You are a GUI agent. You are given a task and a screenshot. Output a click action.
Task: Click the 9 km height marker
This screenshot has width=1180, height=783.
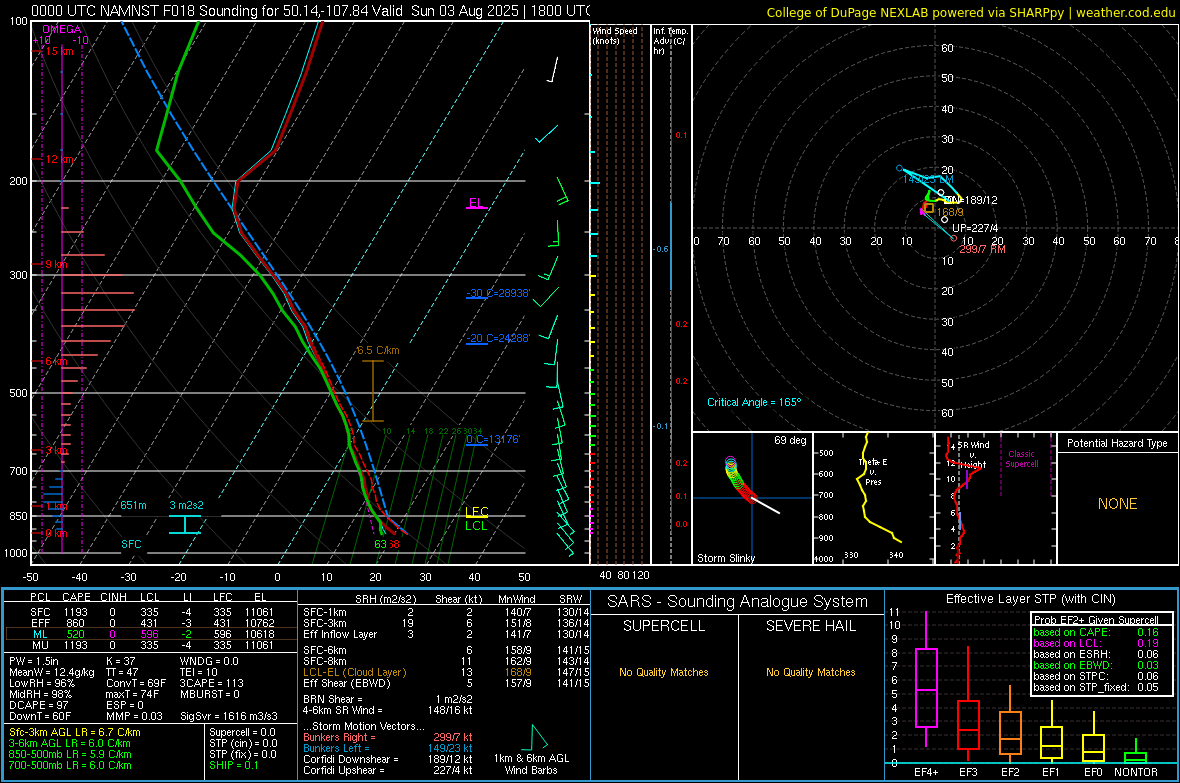tap(56, 264)
